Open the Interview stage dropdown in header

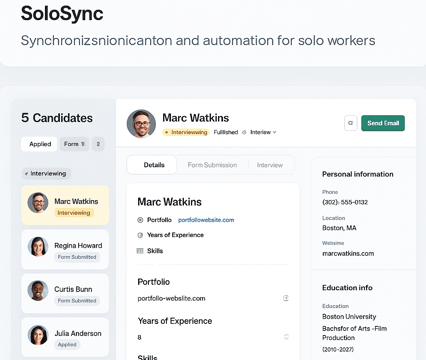[263, 132]
